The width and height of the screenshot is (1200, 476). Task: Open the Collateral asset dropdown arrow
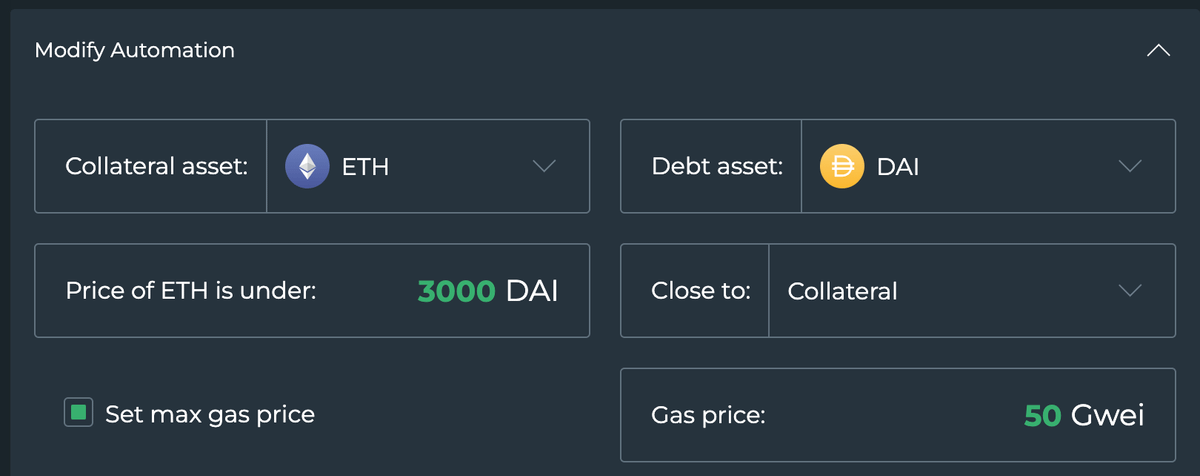pos(544,167)
